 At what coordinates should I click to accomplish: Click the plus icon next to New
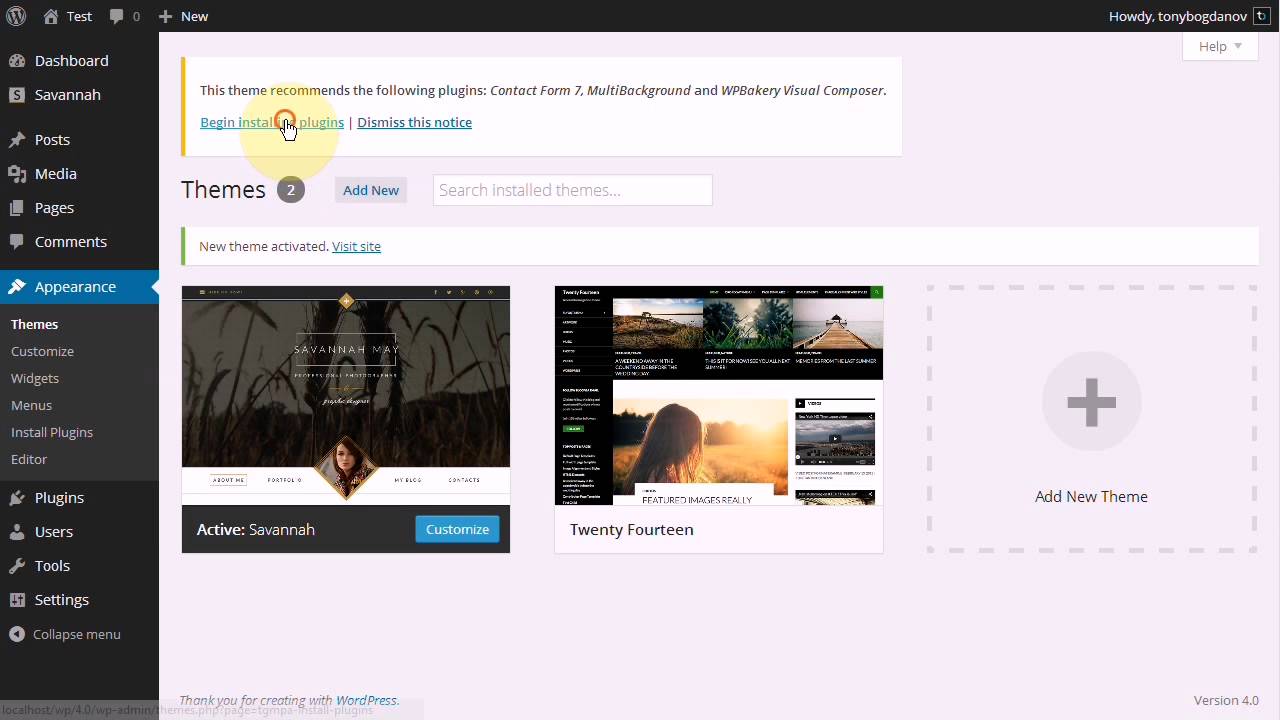[x=166, y=16]
